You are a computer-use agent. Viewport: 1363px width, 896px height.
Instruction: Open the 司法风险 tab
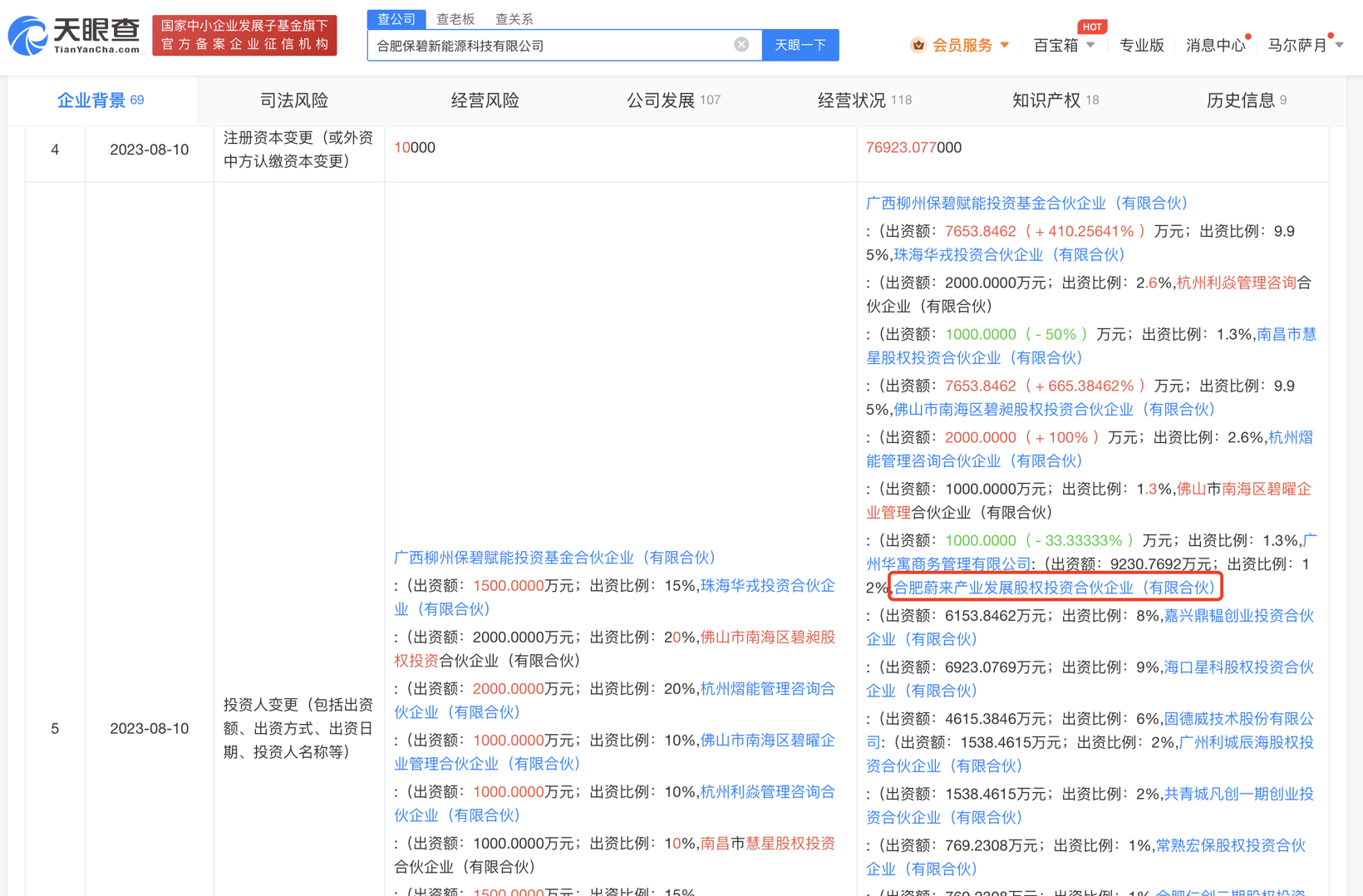[x=294, y=100]
